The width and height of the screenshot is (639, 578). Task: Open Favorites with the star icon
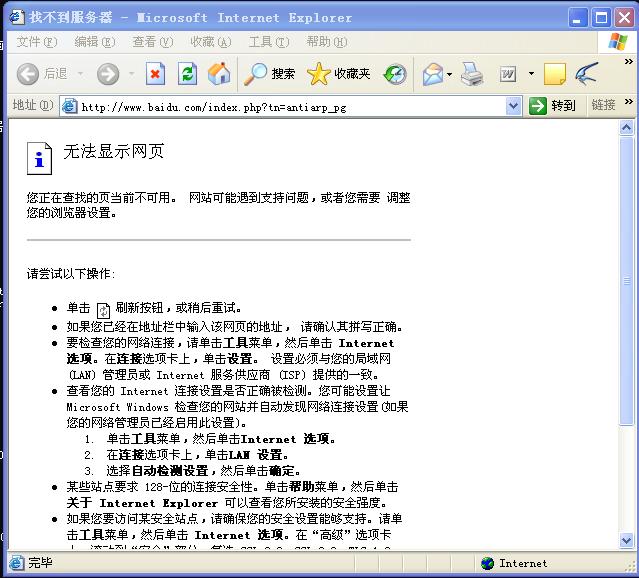[x=318, y=74]
